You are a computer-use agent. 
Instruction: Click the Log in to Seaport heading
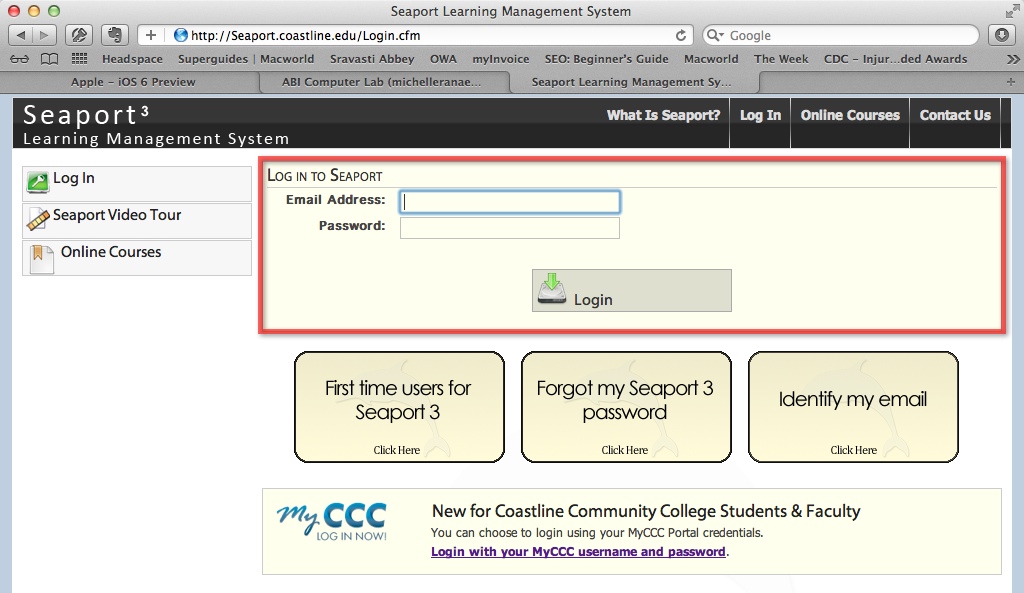[x=325, y=176]
